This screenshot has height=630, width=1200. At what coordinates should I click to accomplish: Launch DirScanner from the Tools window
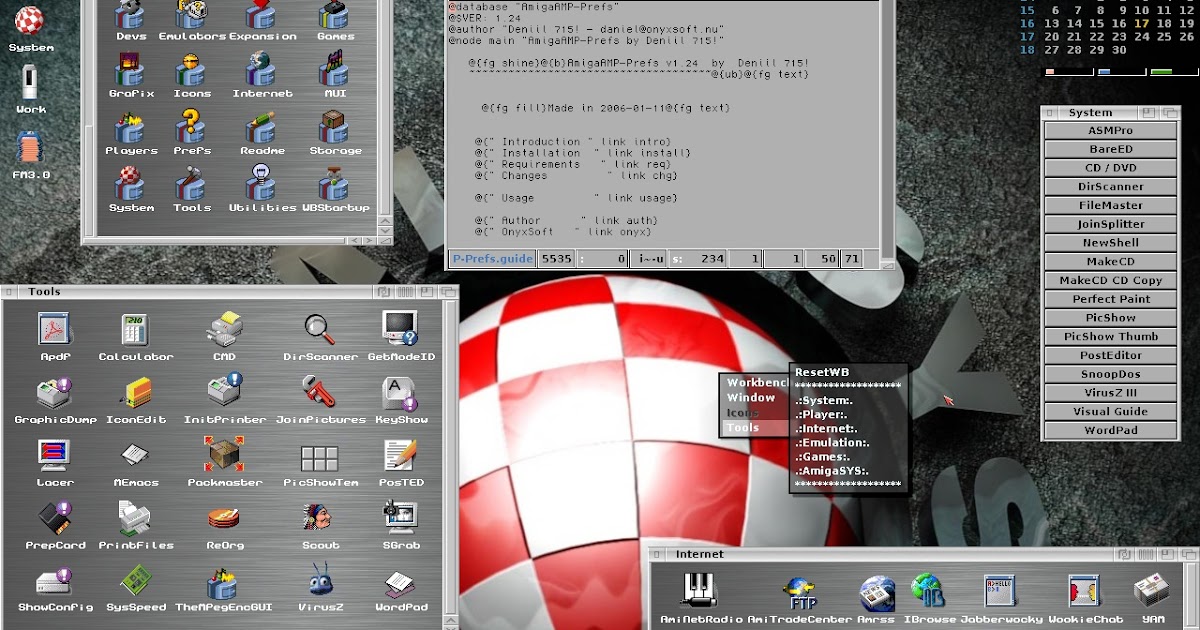point(319,330)
